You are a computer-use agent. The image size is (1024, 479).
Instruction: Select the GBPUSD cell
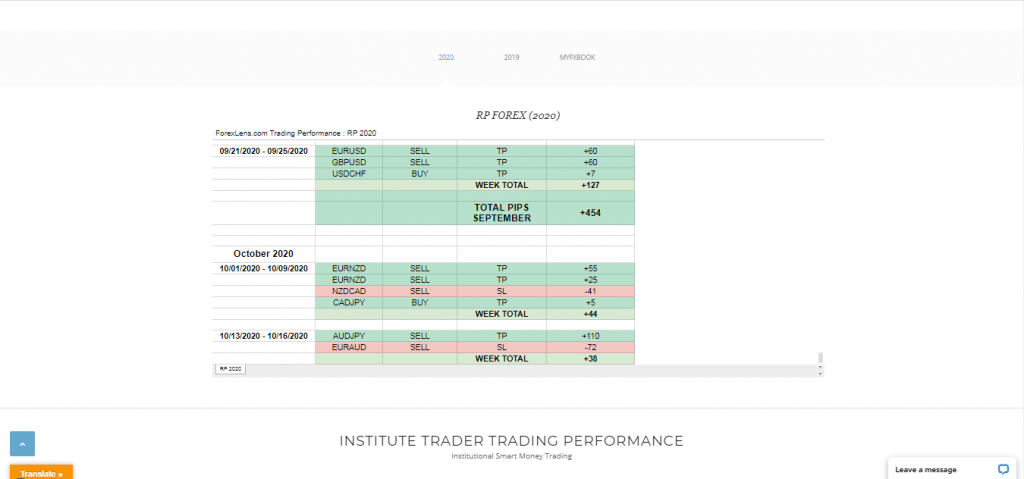(x=349, y=162)
